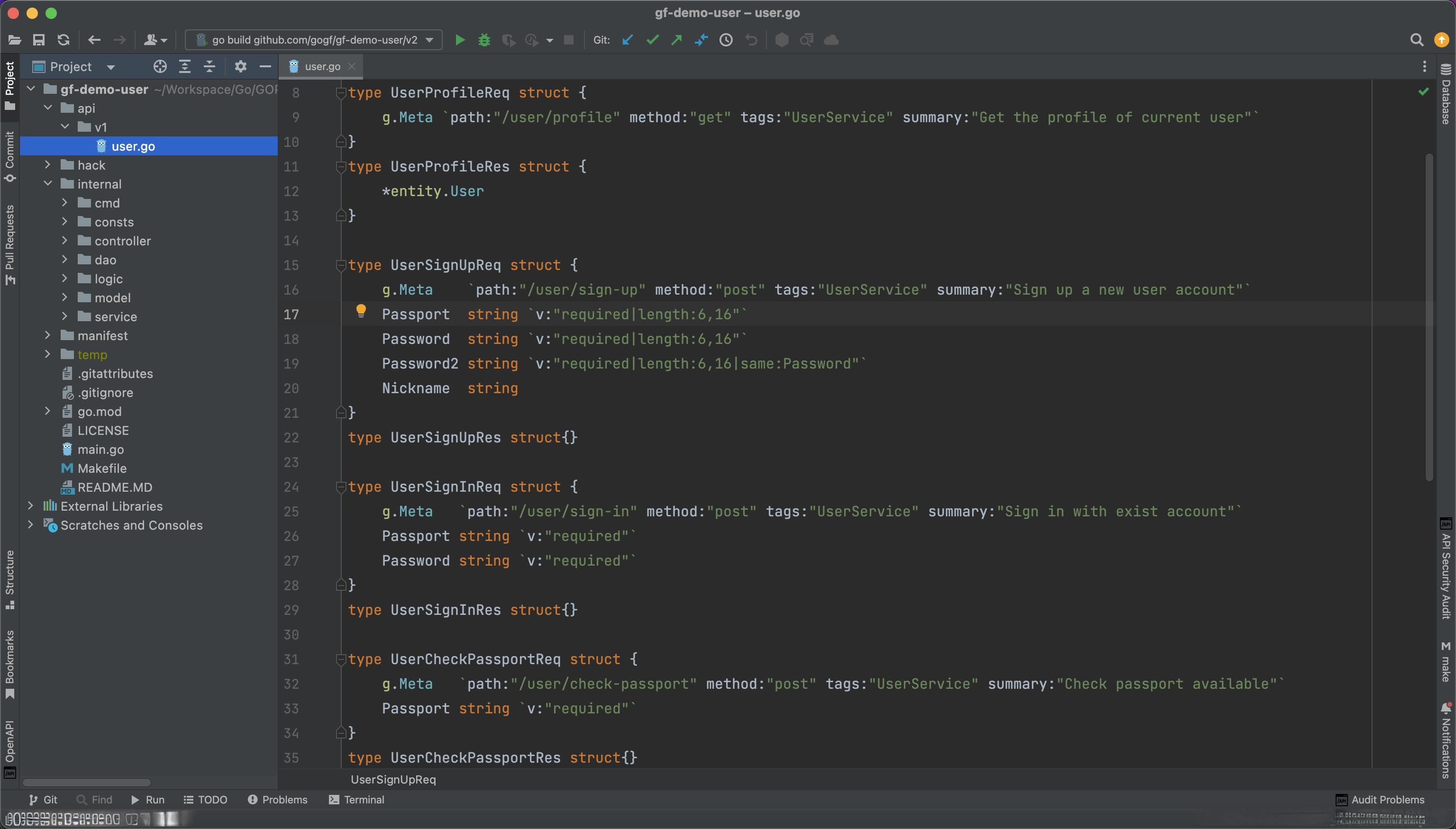The width and height of the screenshot is (1456, 829).
Task: Collapse the internal folder
Action: coord(48,183)
